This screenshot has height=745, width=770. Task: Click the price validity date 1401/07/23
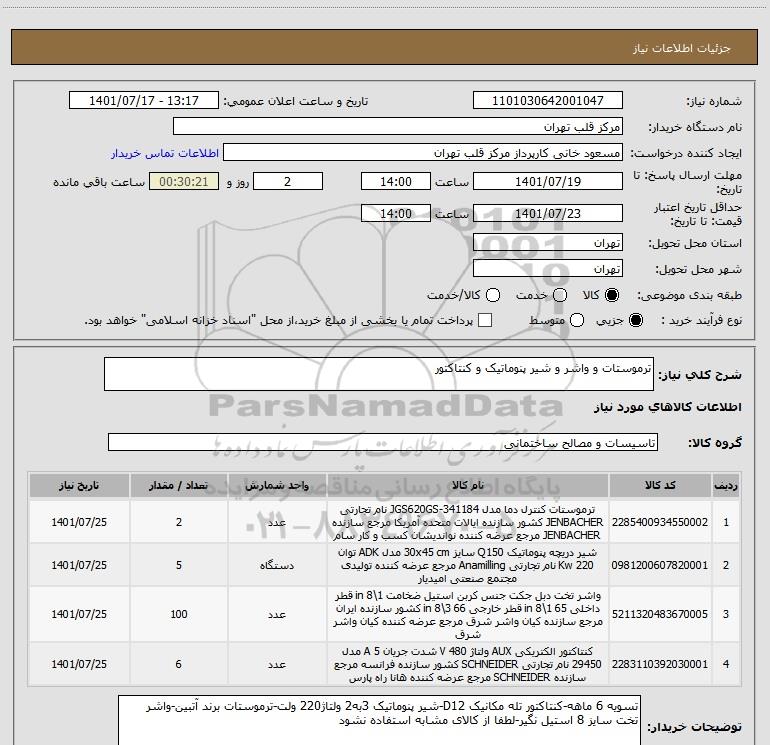548,213
